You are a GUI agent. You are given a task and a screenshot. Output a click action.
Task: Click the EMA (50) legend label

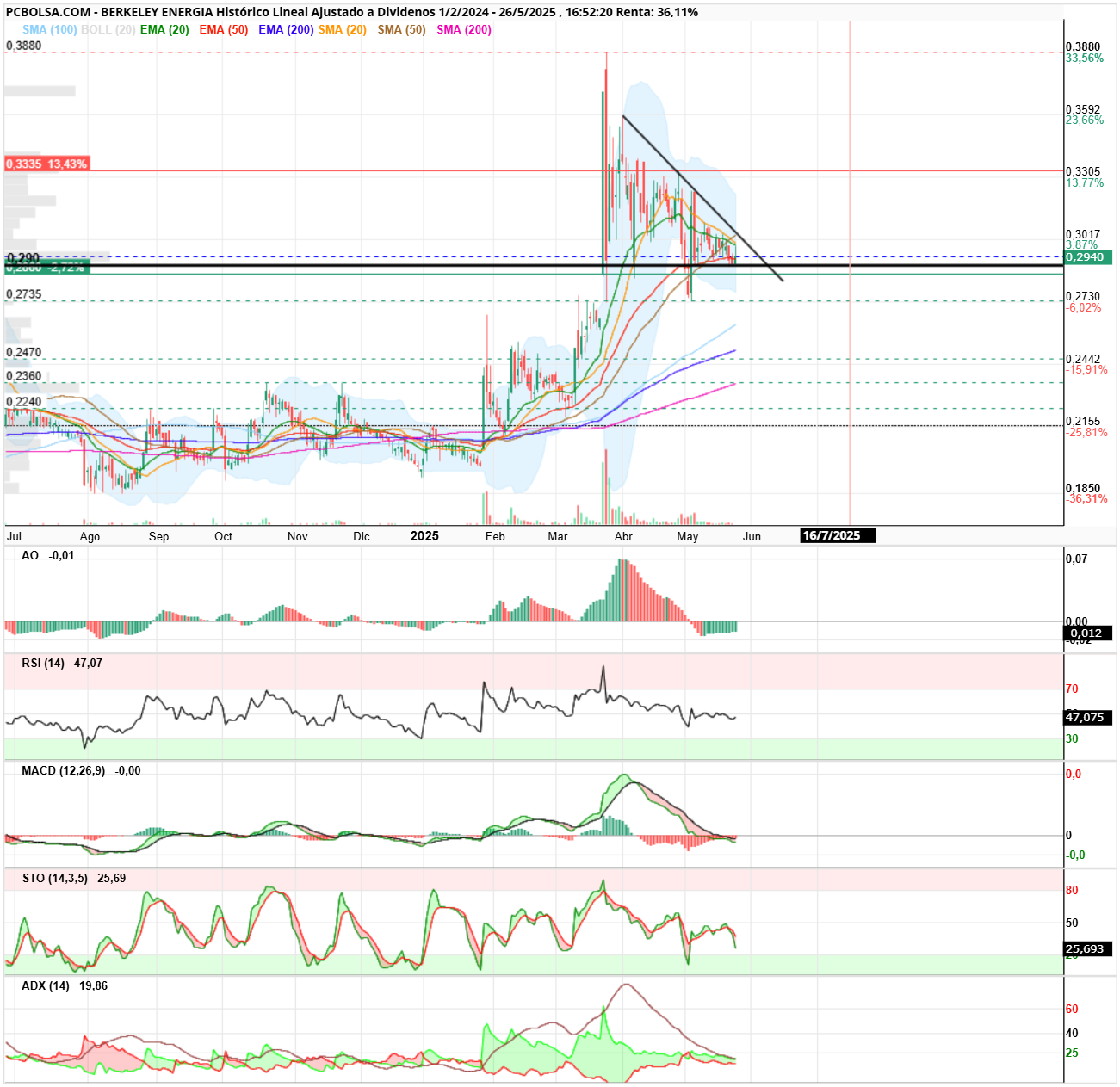(x=224, y=29)
